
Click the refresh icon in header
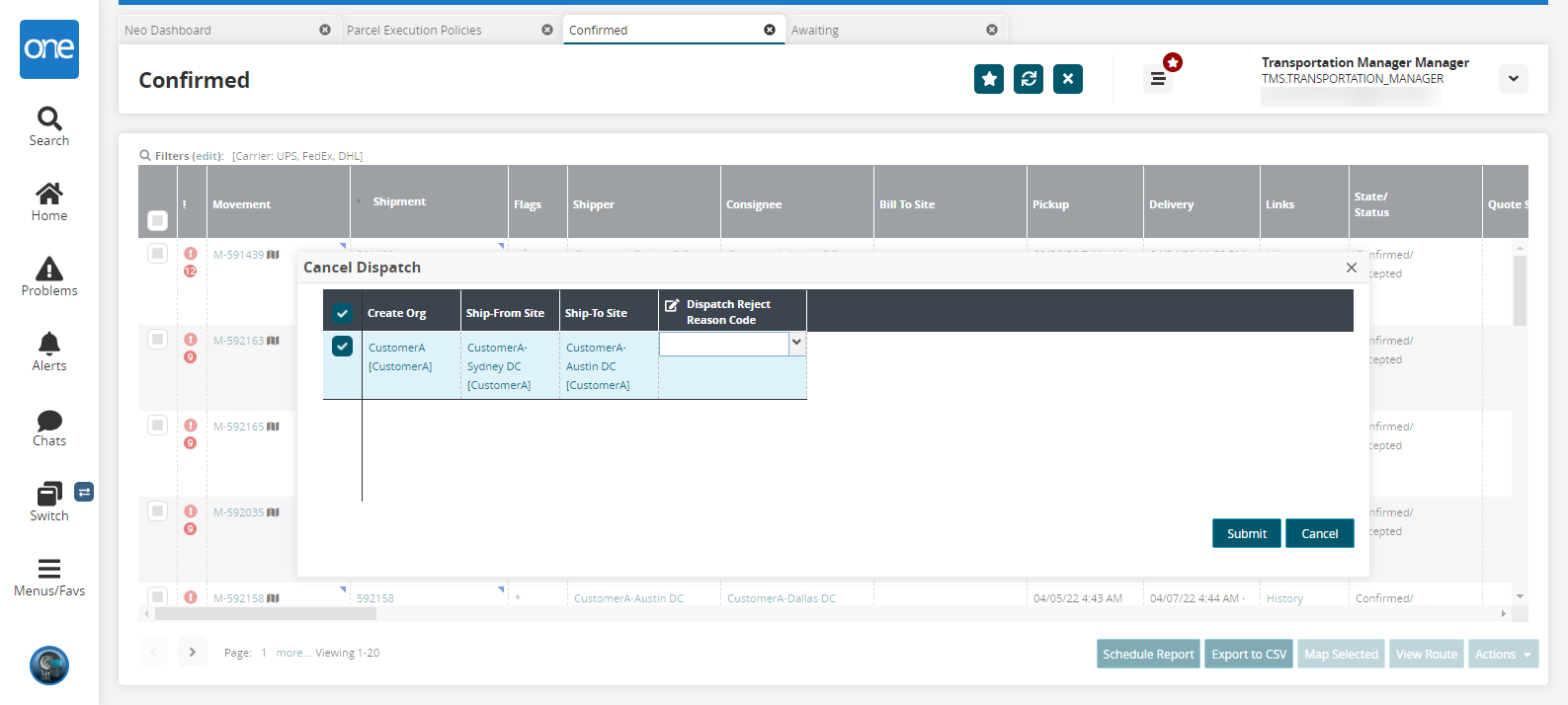tap(1028, 79)
